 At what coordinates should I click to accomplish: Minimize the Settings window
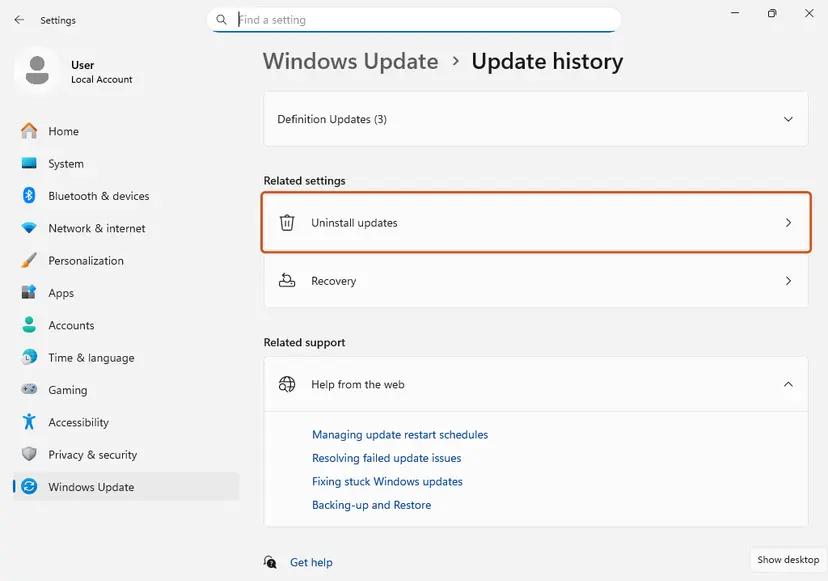[735, 13]
